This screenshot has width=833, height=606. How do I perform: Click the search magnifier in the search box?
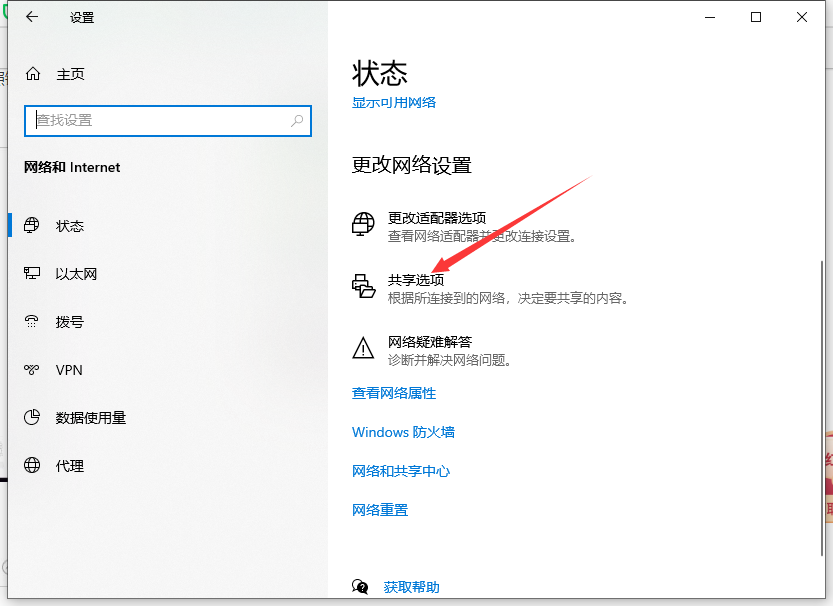point(296,120)
